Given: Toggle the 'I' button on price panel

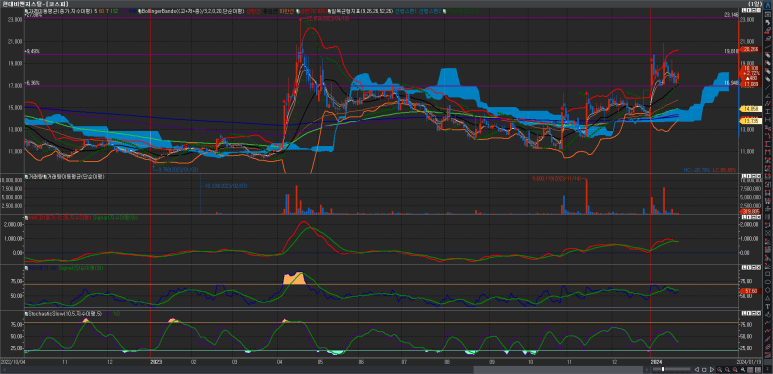Looking at the screenshot, I should click(749, 10).
